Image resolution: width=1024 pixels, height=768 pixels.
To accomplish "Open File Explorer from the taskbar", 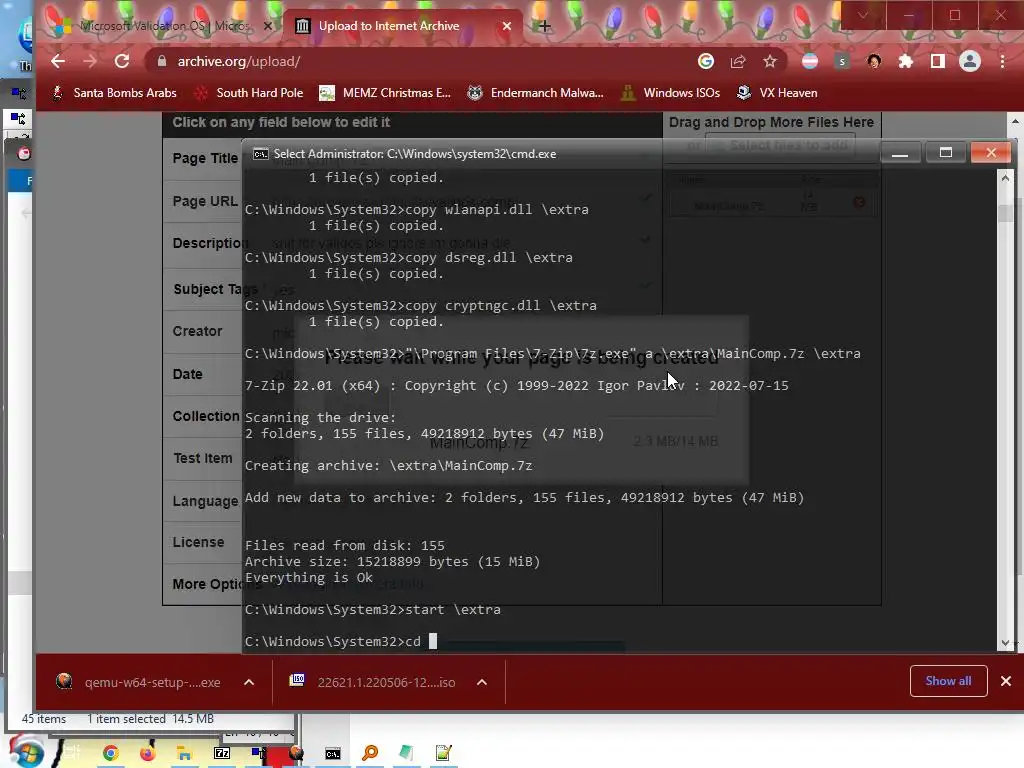I will tap(184, 753).
